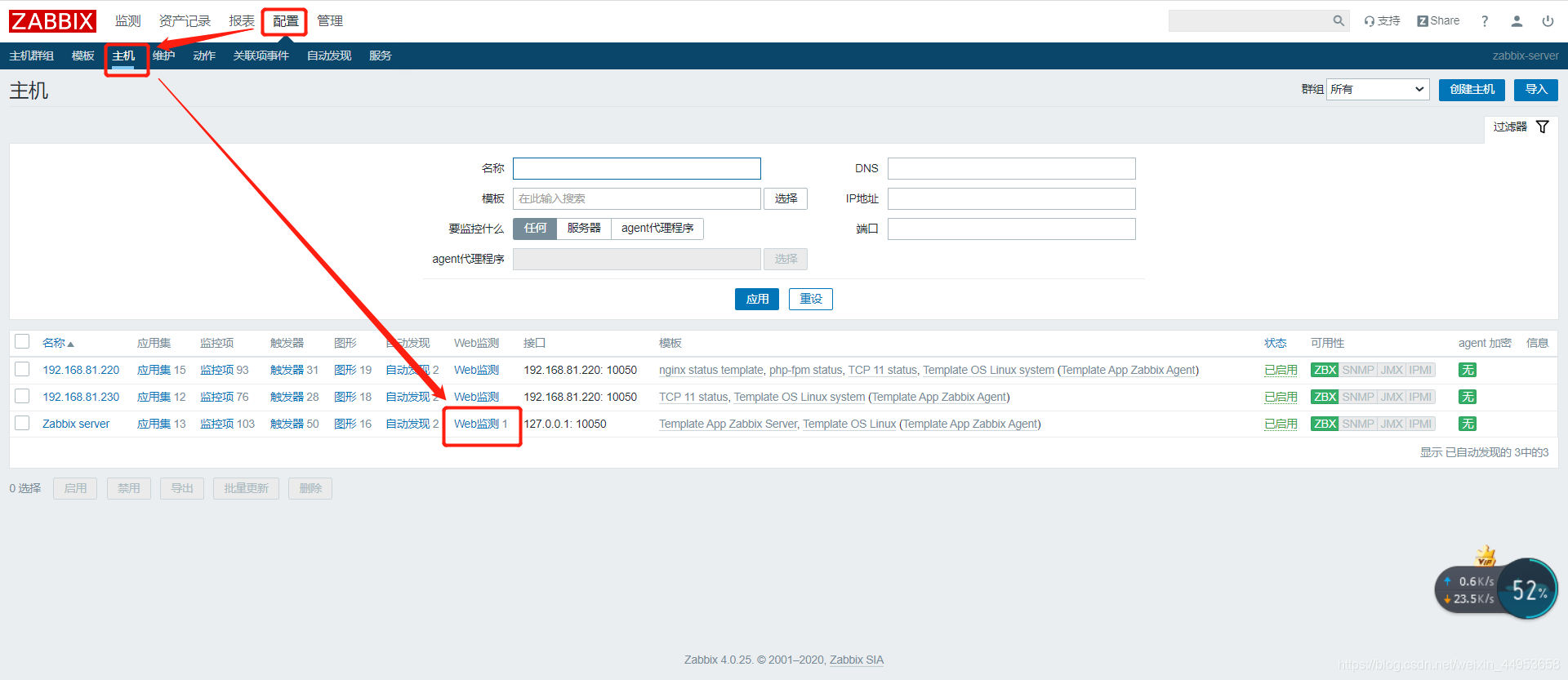Reset the filter with 重设

pyautogui.click(x=811, y=300)
